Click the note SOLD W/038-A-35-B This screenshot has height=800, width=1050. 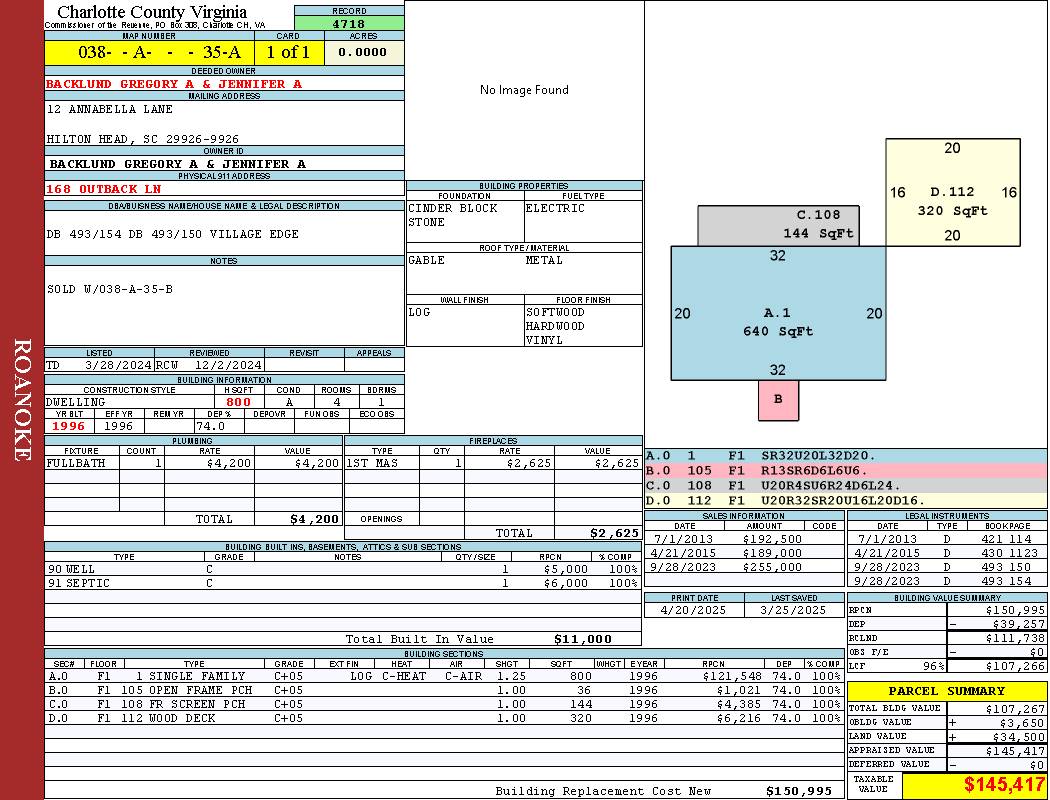tap(110, 290)
